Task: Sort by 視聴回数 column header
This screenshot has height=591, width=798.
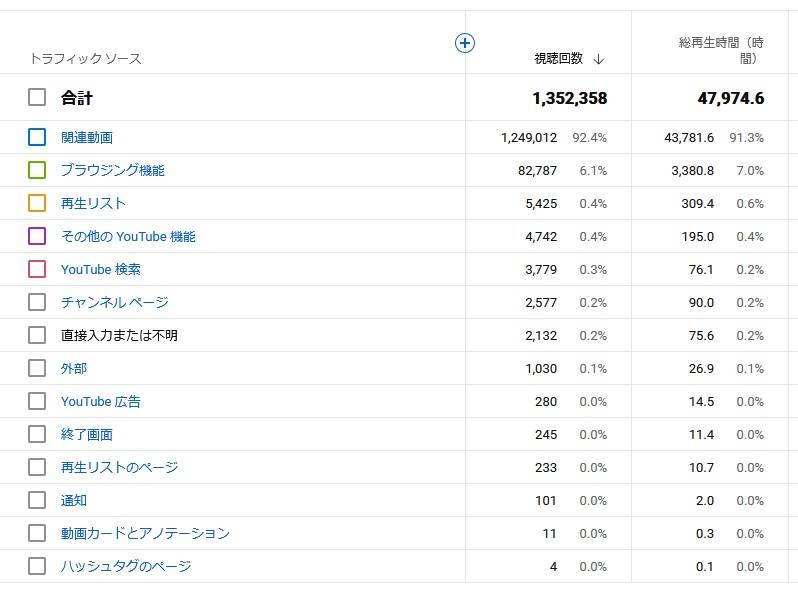Action: click(558, 59)
